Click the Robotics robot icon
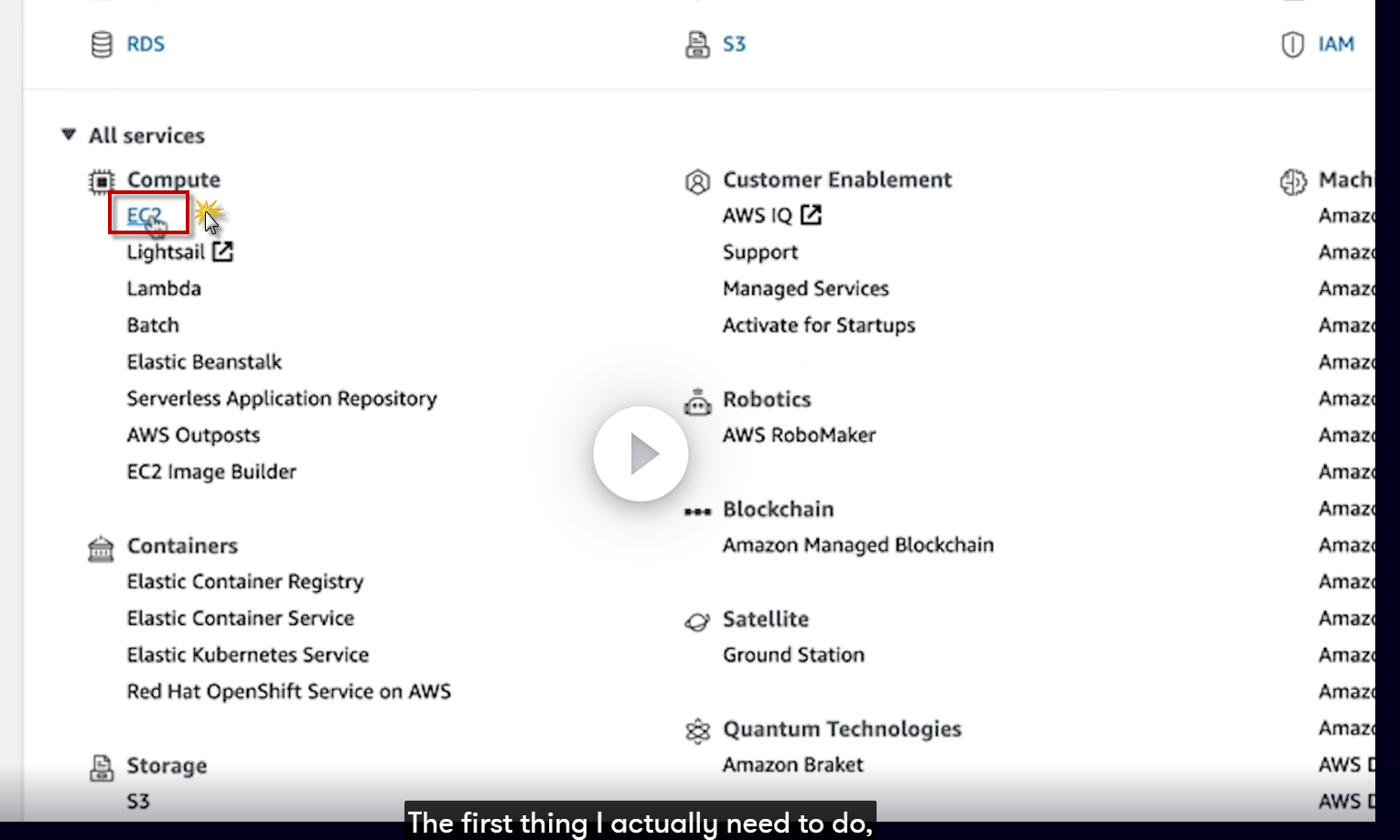The height and width of the screenshot is (840, 1400). [x=697, y=401]
